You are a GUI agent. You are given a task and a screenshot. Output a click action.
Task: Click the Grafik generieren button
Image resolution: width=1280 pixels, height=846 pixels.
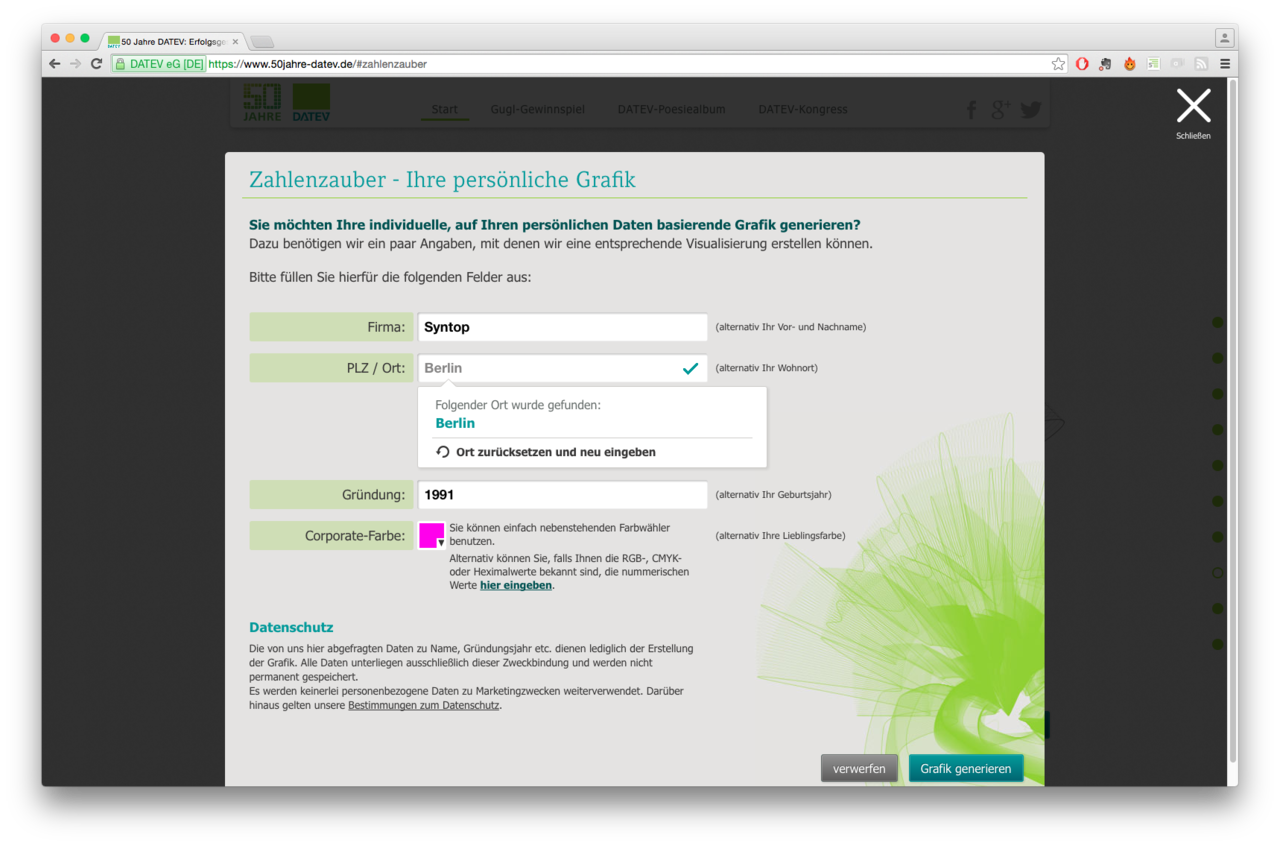pos(966,768)
